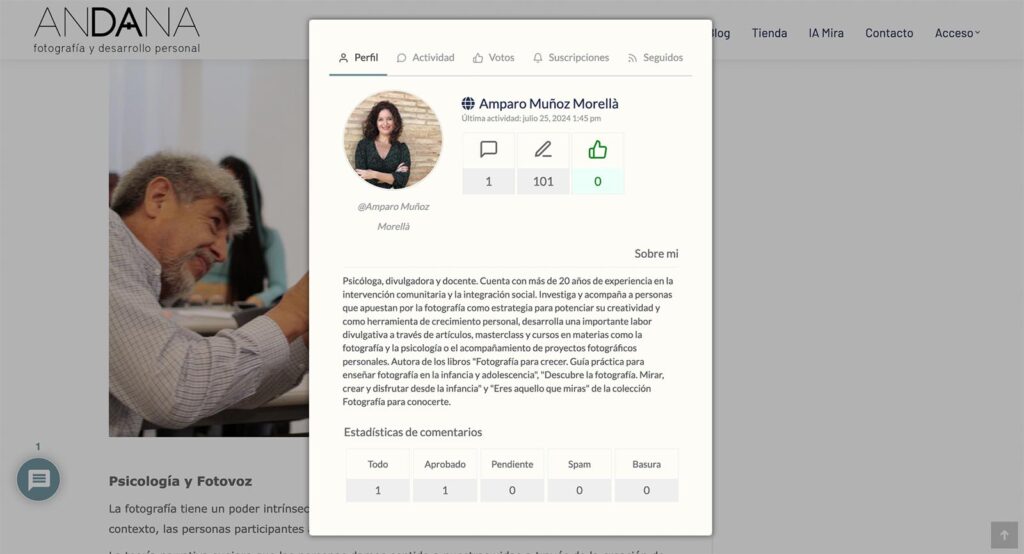This screenshot has height=554, width=1024.
Task: Open the Contacto link
Action: click(x=889, y=33)
